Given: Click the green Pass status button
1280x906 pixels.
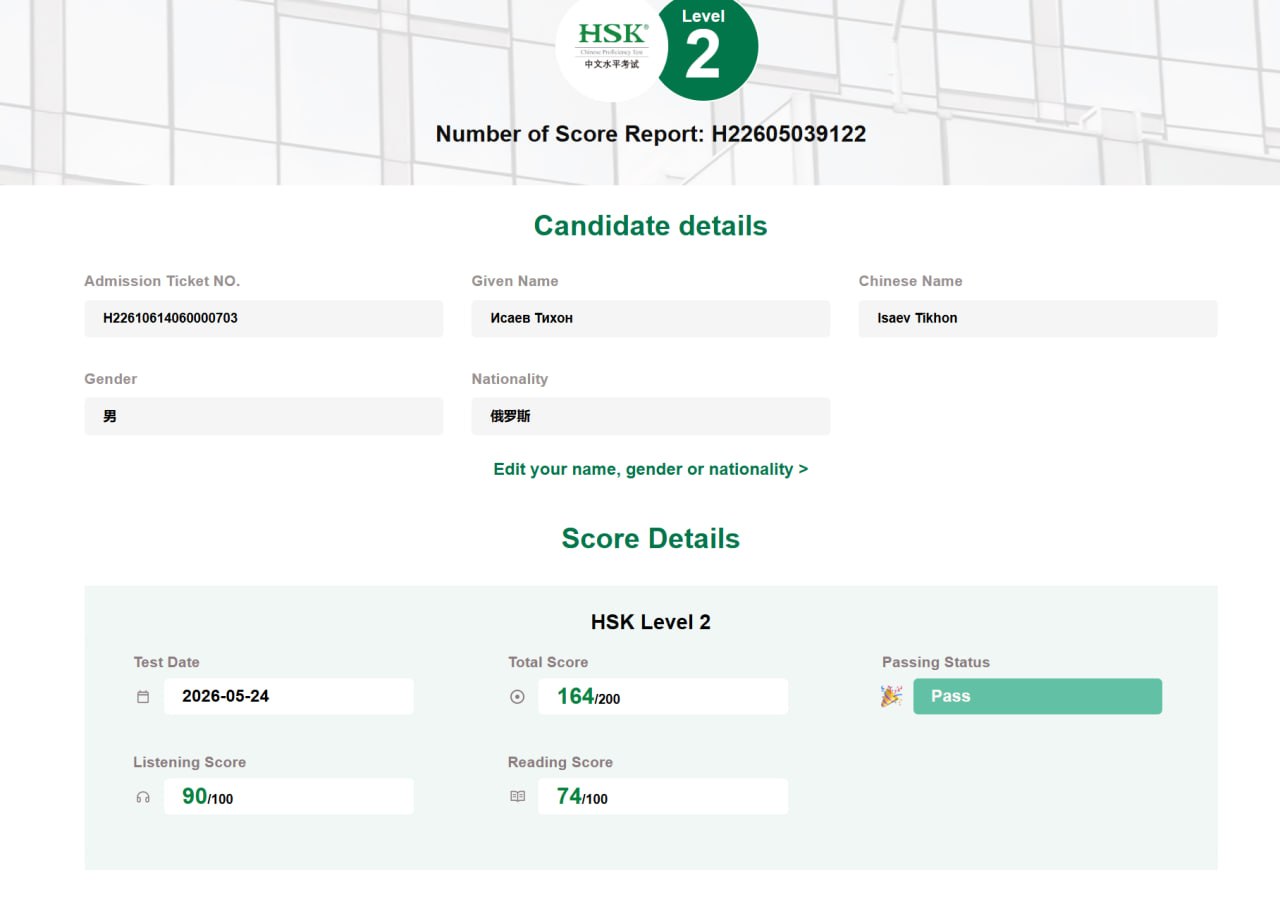Looking at the screenshot, I should click(1037, 696).
